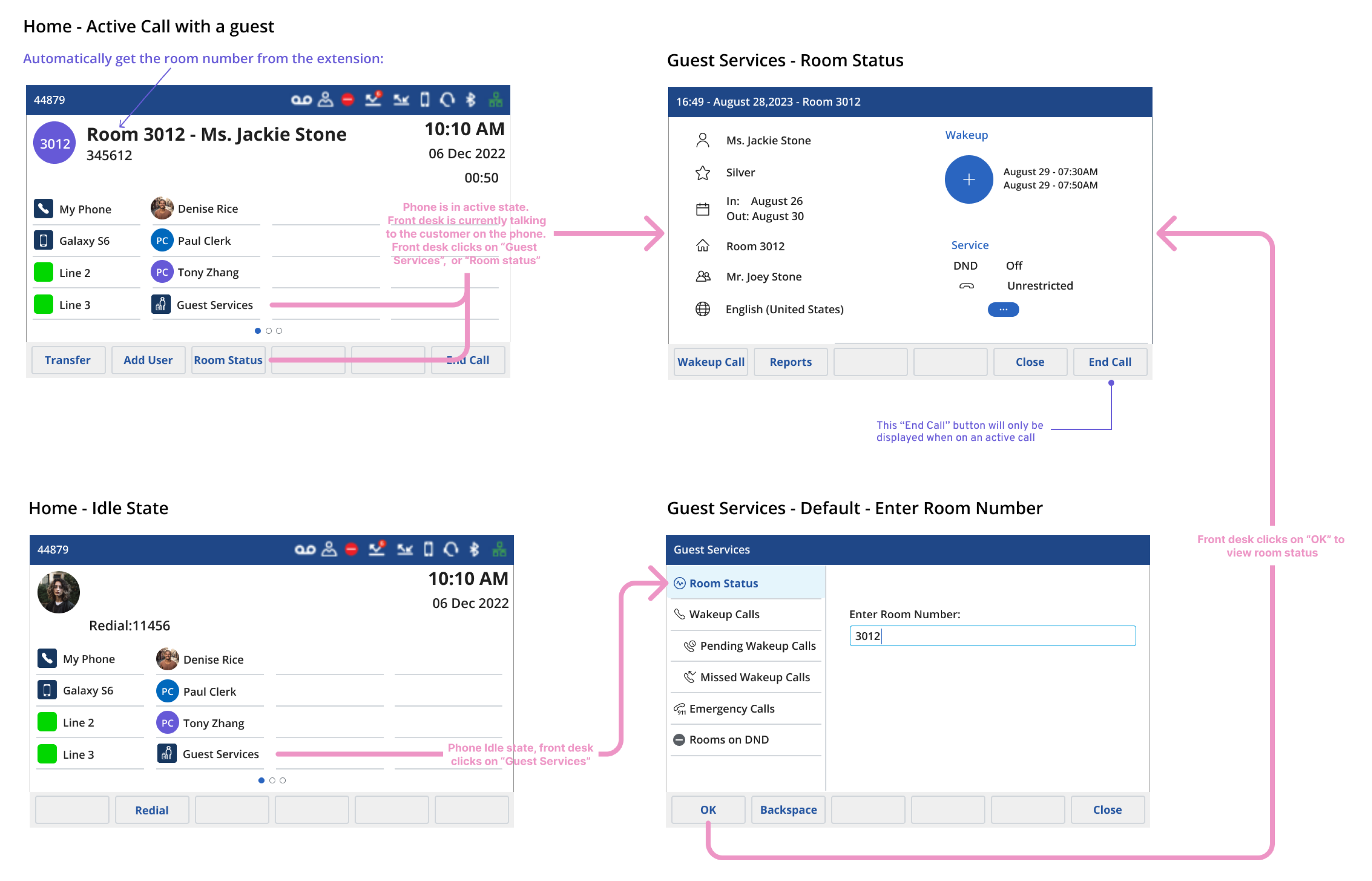Image resolution: width=1372 pixels, height=881 pixels.
Task: Click the green network icon in idle state header
Action: [499, 550]
